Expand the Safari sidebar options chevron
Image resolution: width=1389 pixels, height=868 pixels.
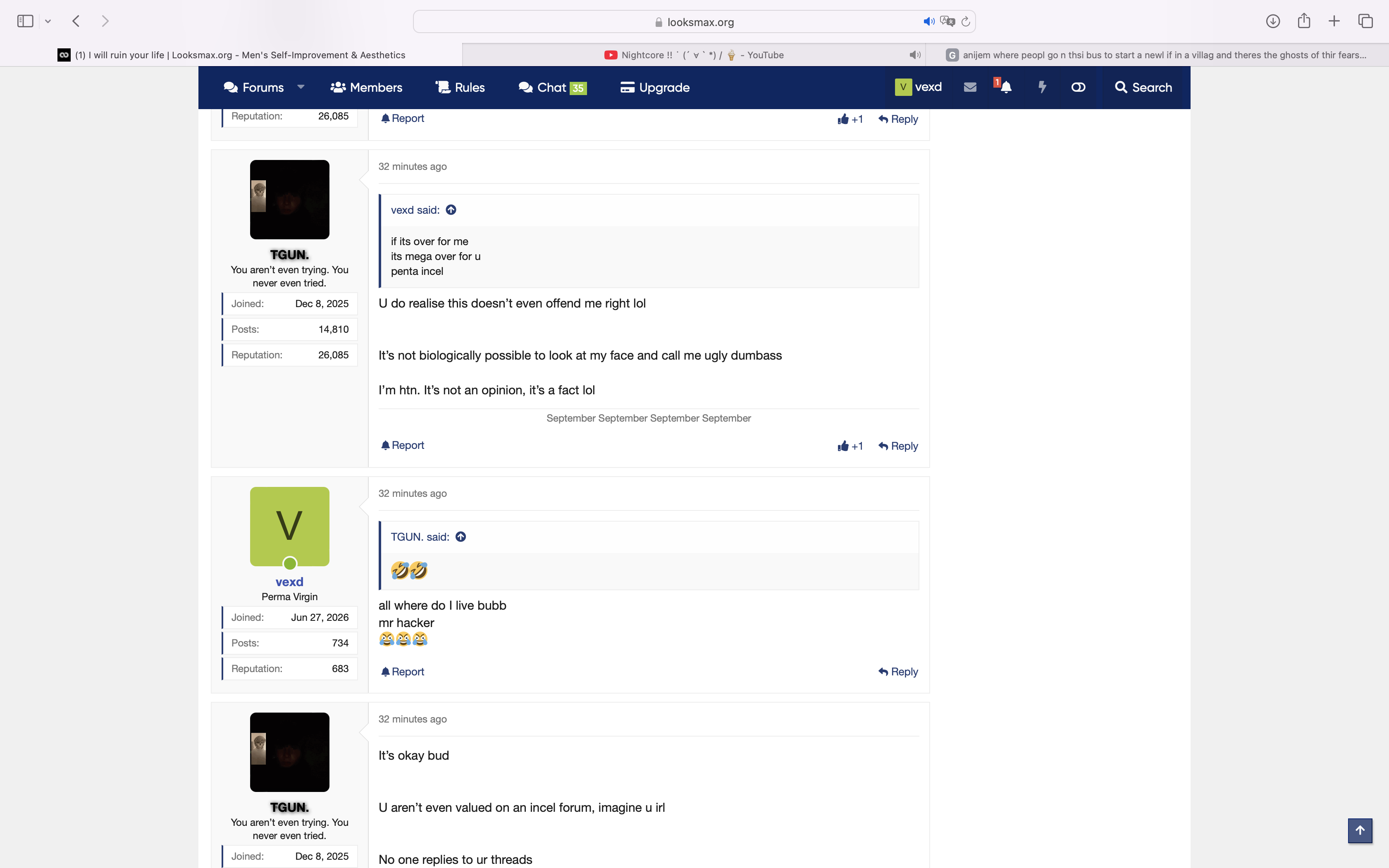tap(48, 21)
